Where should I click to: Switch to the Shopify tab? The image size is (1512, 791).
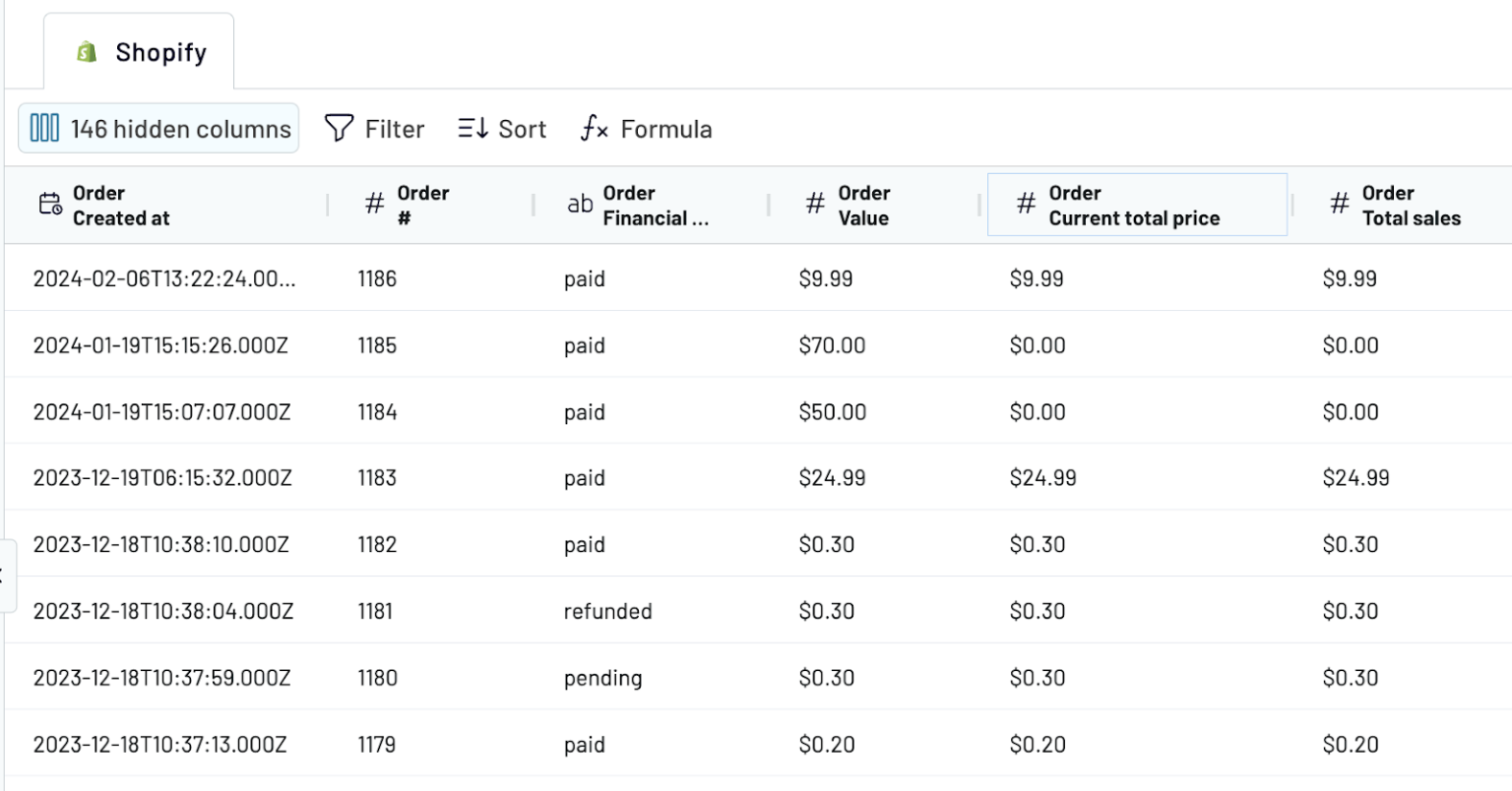coord(138,51)
